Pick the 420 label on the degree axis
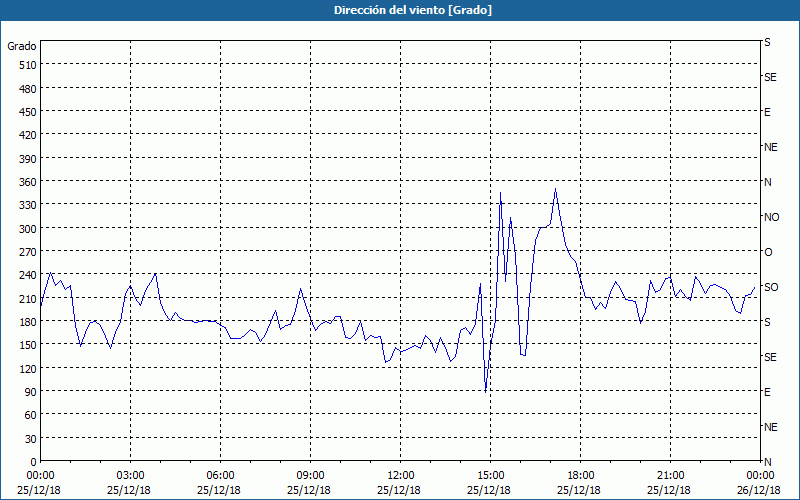The height and width of the screenshot is (500, 800). click(28, 135)
